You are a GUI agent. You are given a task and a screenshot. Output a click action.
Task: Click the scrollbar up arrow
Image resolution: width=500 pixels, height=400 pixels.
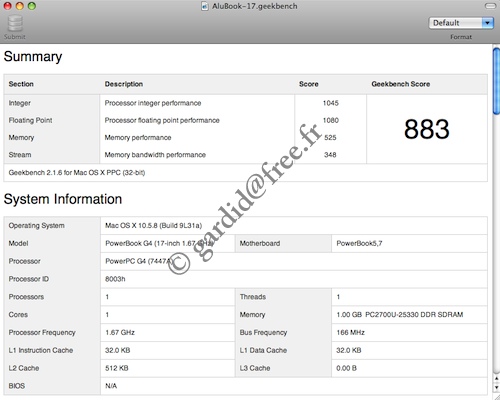(497, 379)
